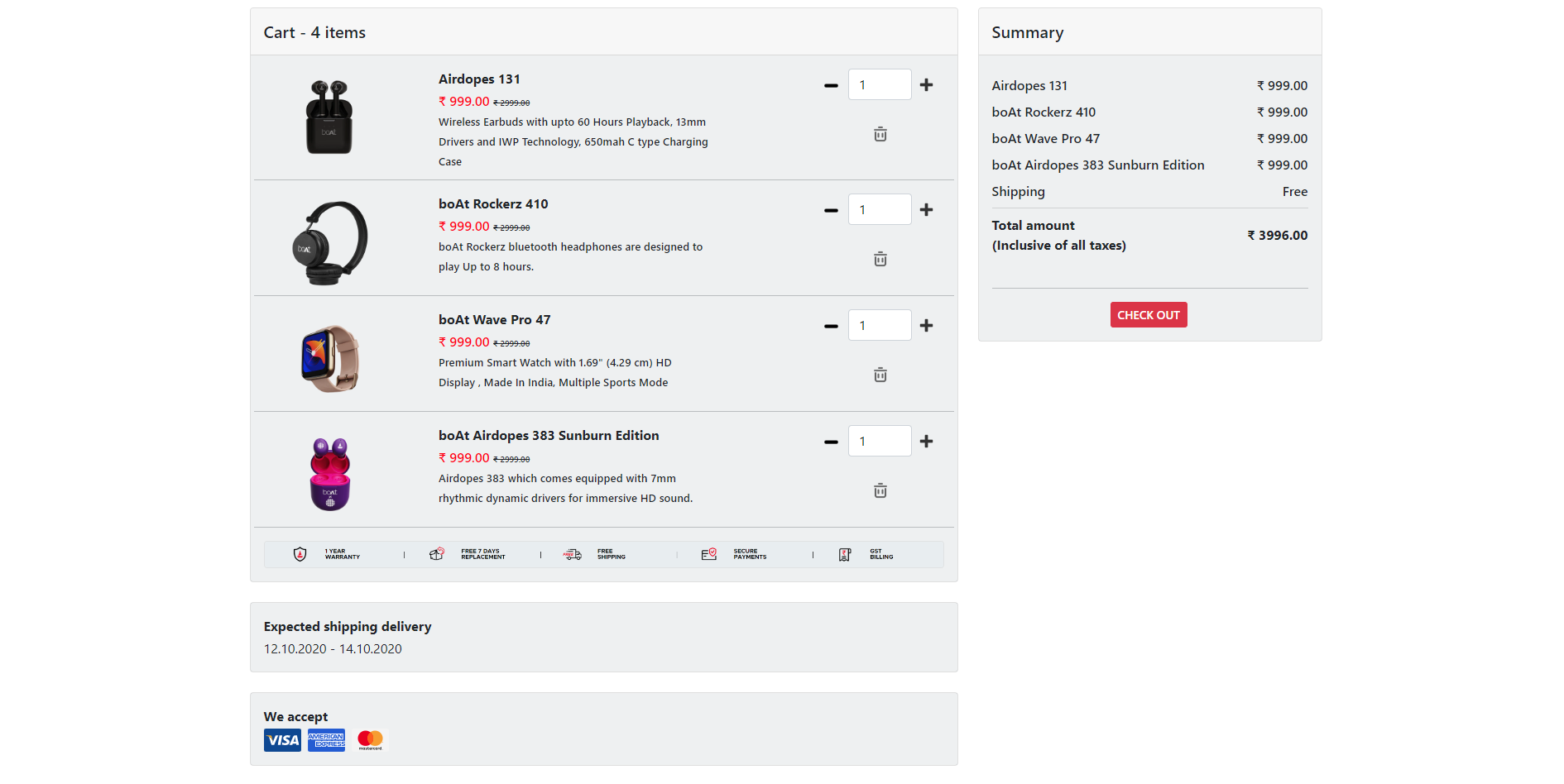Viewport: 1564px width, 784px height.
Task: Click the CHECK OUT button
Action: pyautogui.click(x=1149, y=314)
